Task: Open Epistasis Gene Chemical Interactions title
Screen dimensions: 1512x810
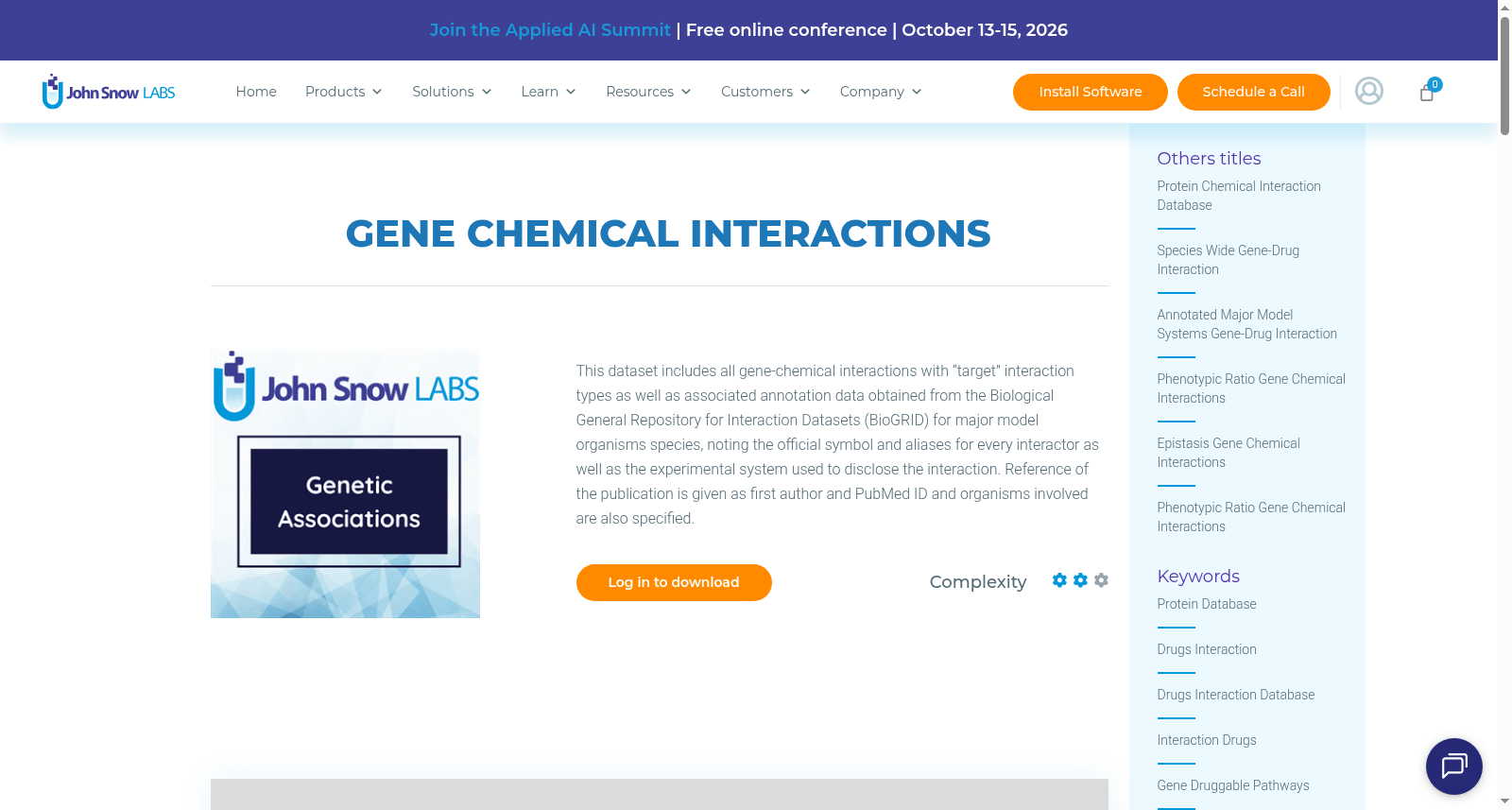Action: tap(1228, 453)
